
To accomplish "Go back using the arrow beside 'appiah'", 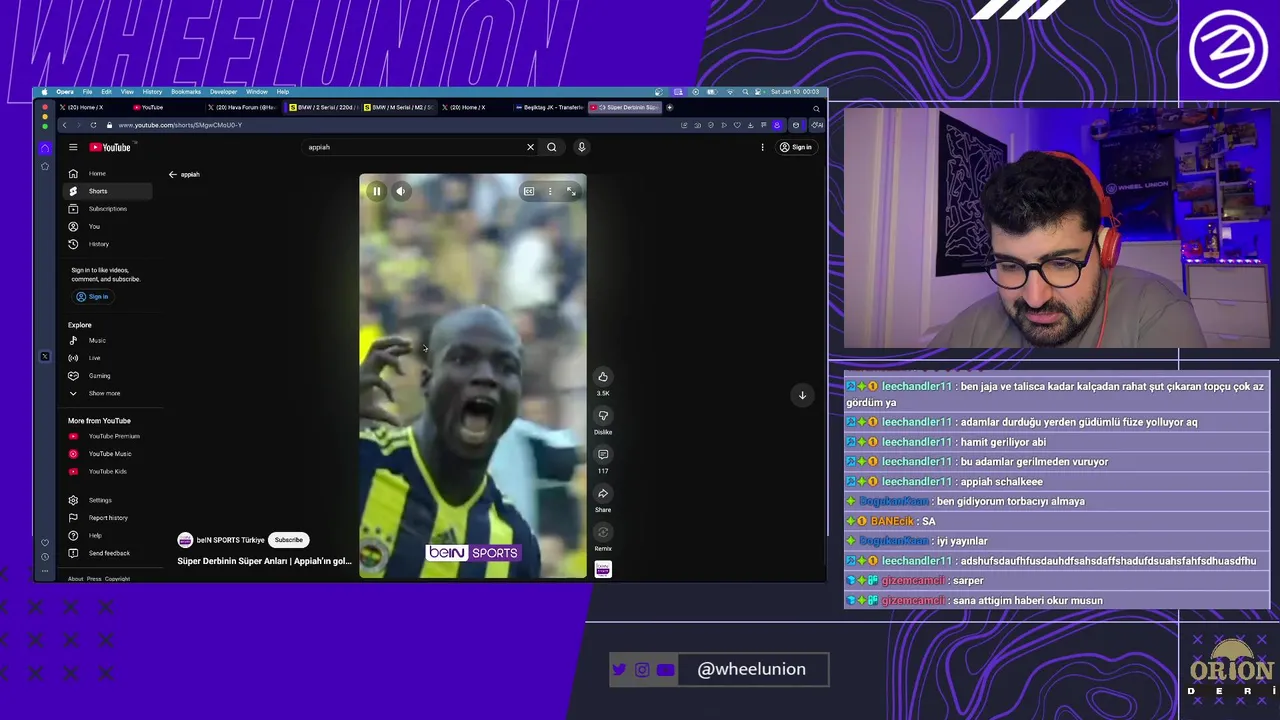I will (172, 174).
